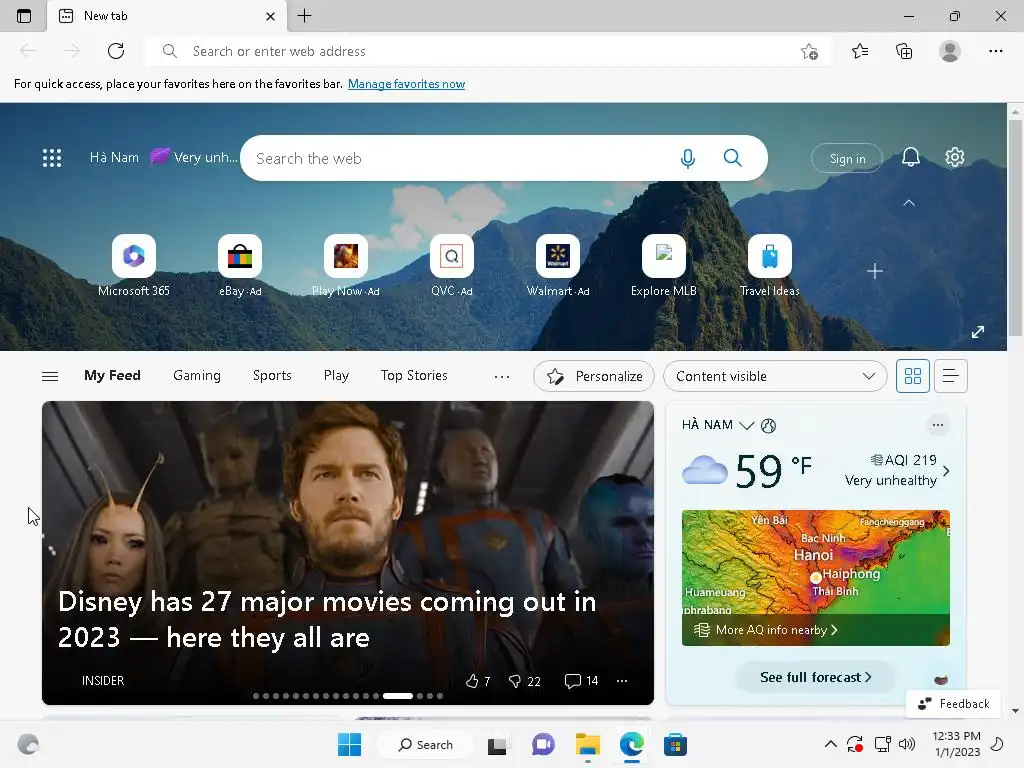
Task: Open the Windows Start menu
Action: coord(349,744)
